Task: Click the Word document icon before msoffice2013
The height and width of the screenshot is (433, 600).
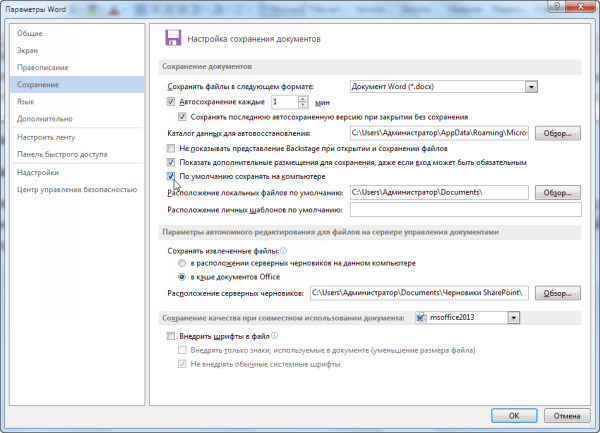Action: click(x=421, y=317)
